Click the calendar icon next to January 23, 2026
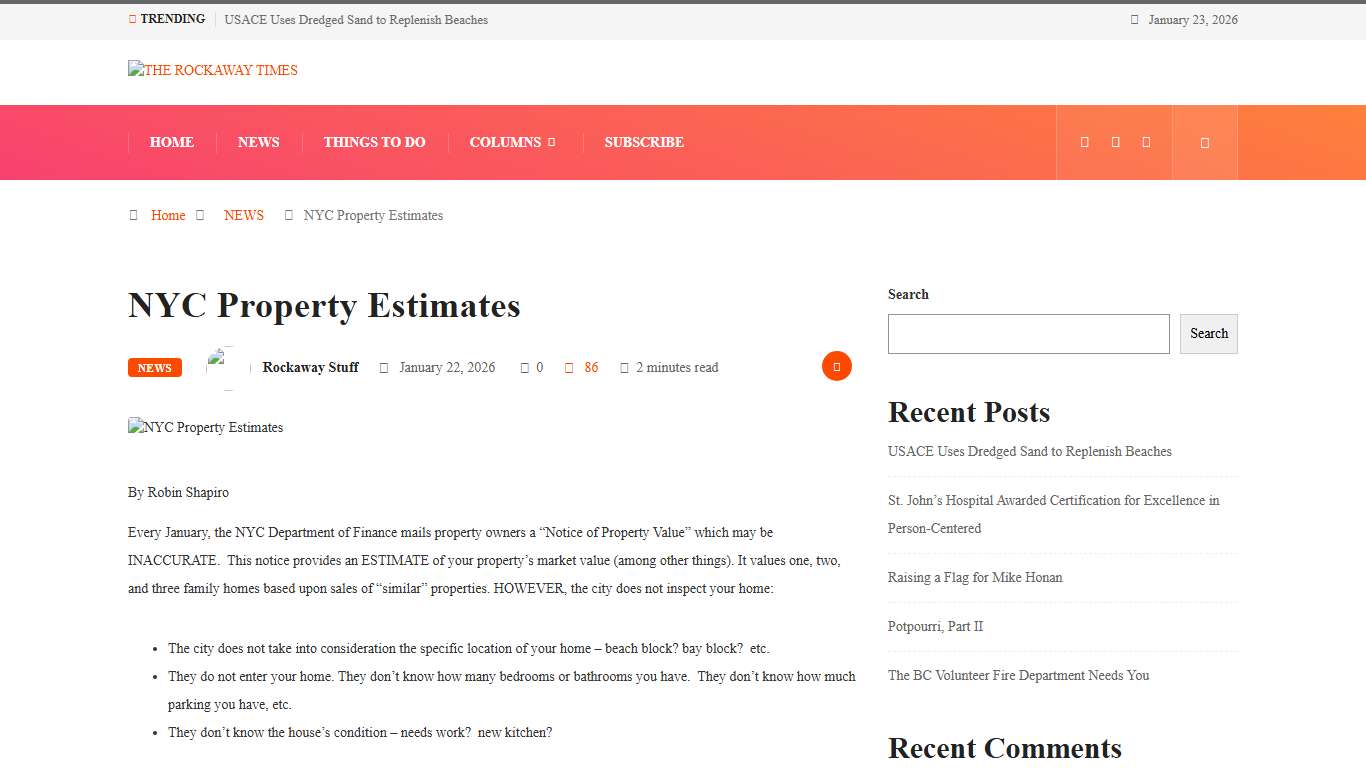This screenshot has width=1366, height=768. [x=1134, y=19]
